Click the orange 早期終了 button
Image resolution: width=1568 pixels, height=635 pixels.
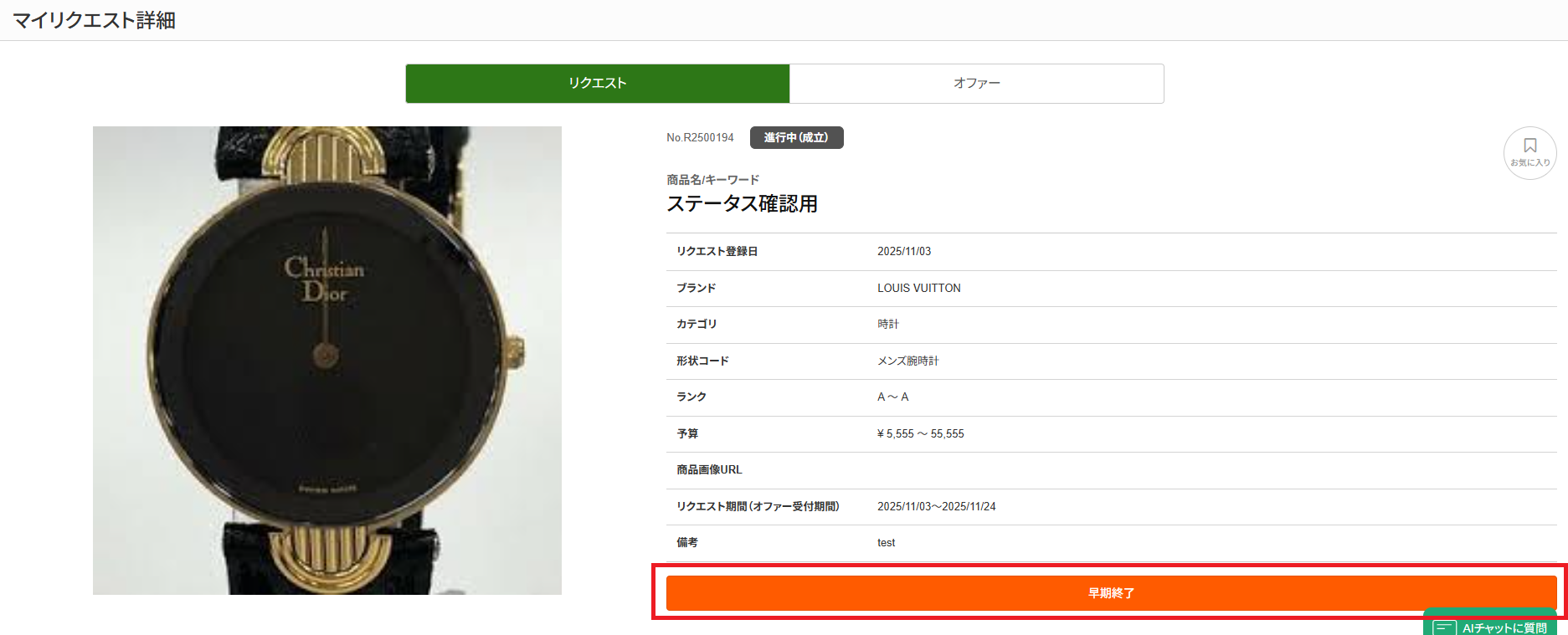click(1111, 592)
